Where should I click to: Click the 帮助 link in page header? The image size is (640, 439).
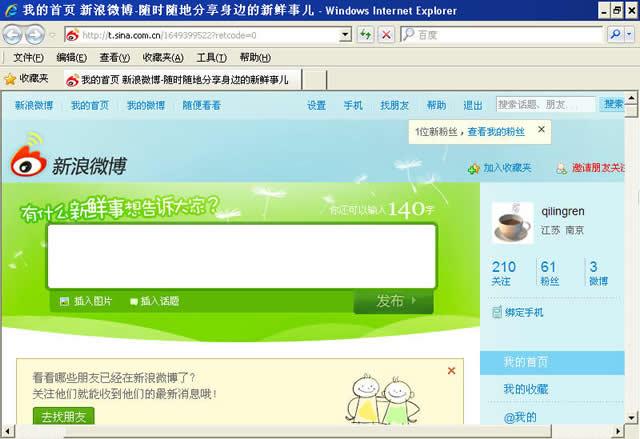pos(436,106)
